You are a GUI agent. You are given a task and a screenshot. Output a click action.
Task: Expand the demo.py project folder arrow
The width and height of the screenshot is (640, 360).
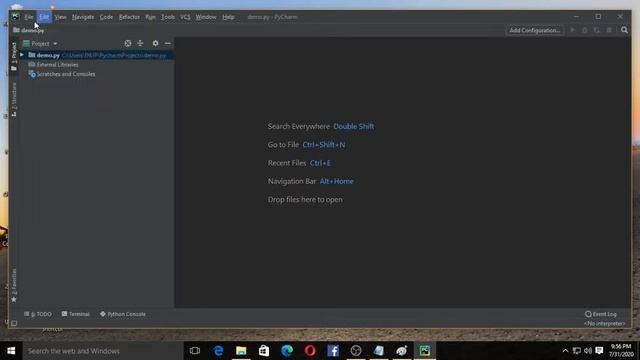click(x=22, y=55)
